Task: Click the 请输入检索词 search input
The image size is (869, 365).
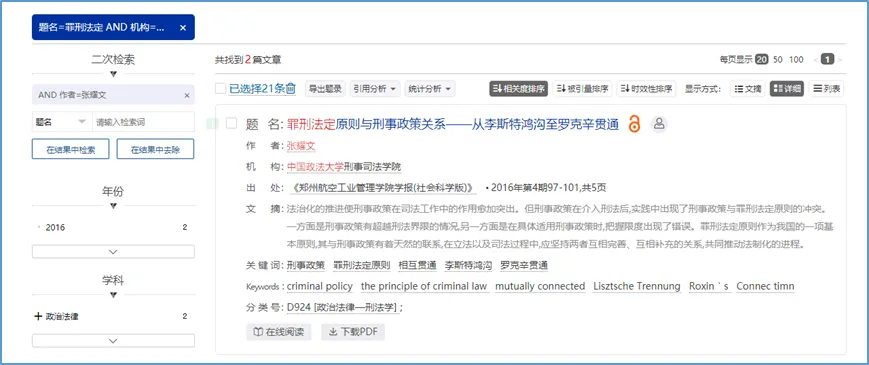Action: point(142,122)
